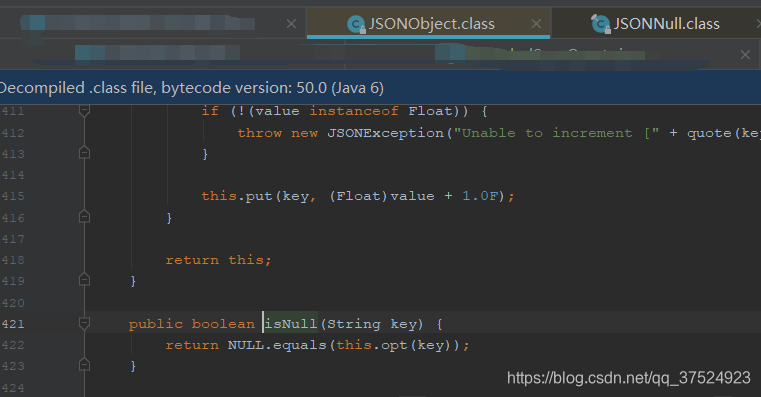Click '(Float)value' cast on line 415
The height and width of the screenshot is (397, 761).
[382, 196]
